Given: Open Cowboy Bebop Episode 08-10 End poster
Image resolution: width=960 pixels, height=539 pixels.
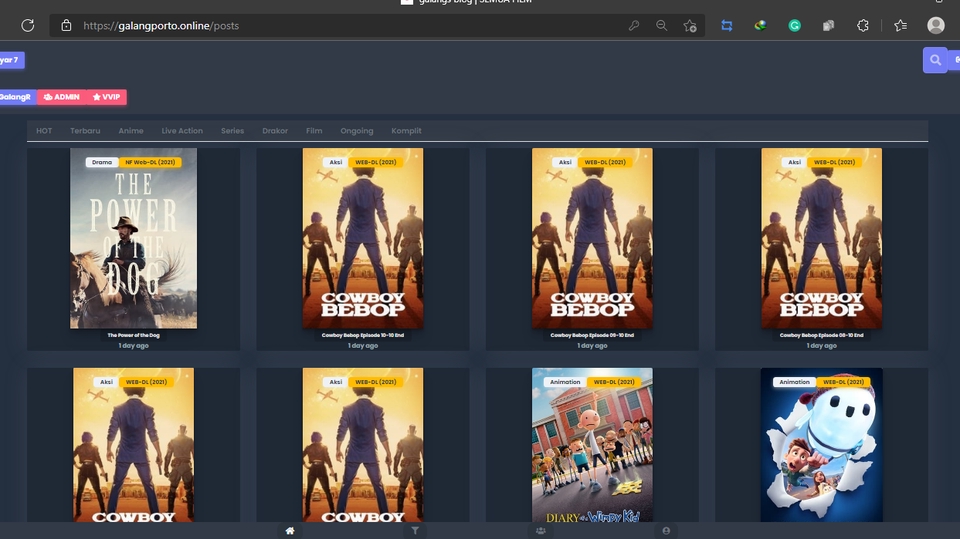Looking at the screenshot, I should [x=822, y=238].
